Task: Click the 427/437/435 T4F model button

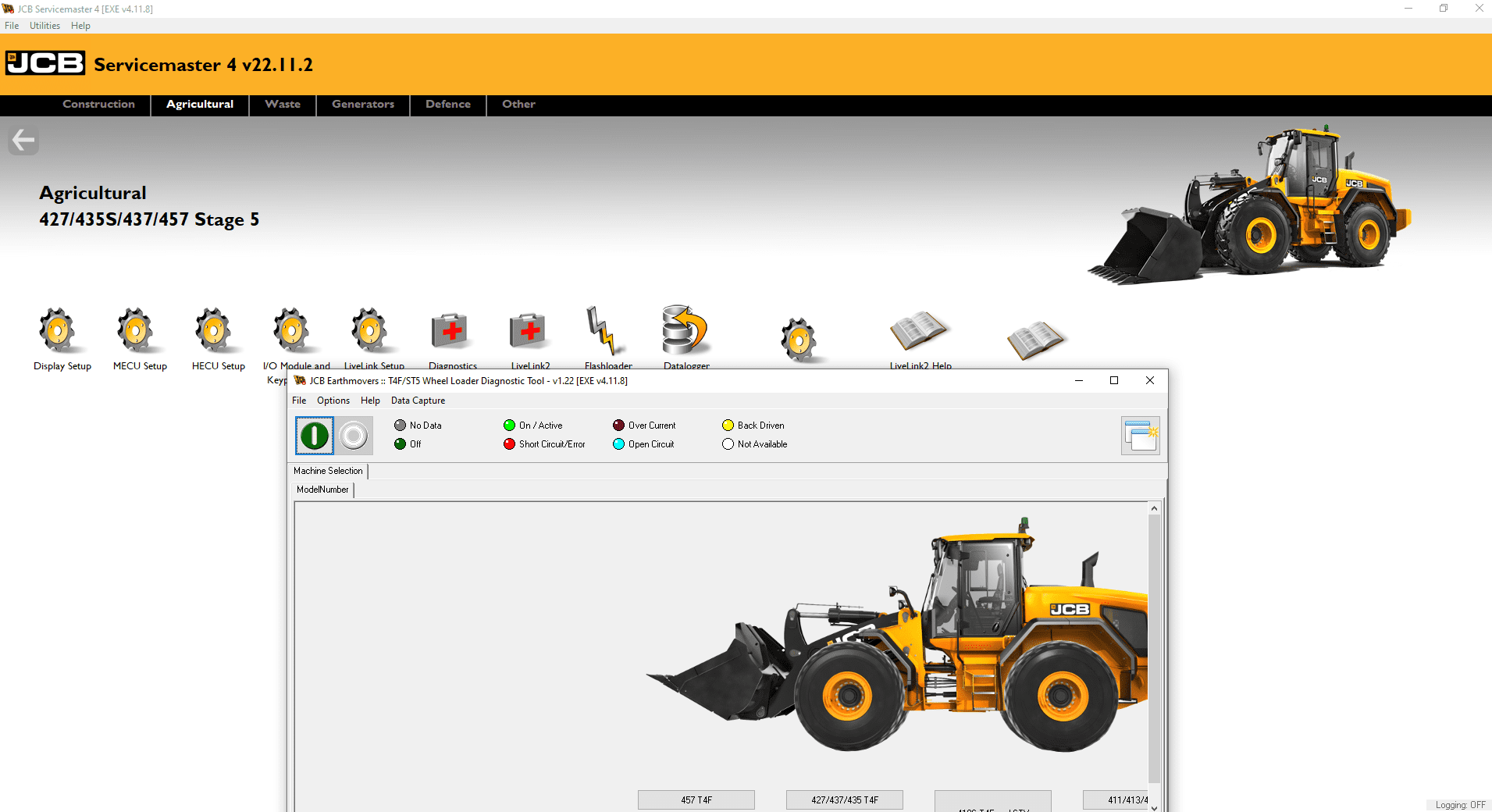Action: tap(844, 800)
